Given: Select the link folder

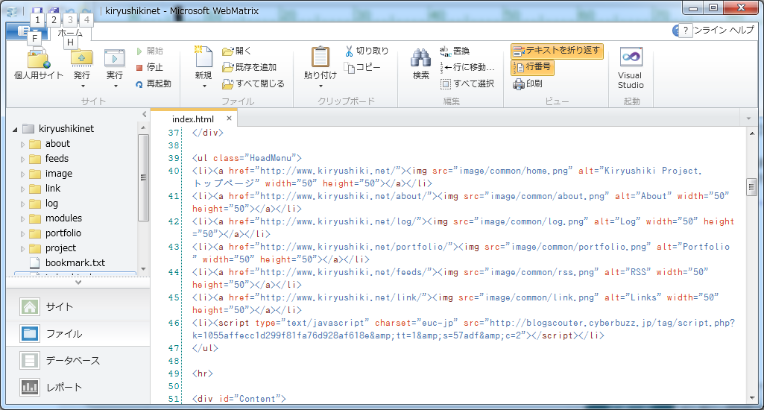Looking at the screenshot, I should pyautogui.click(x=53, y=188).
